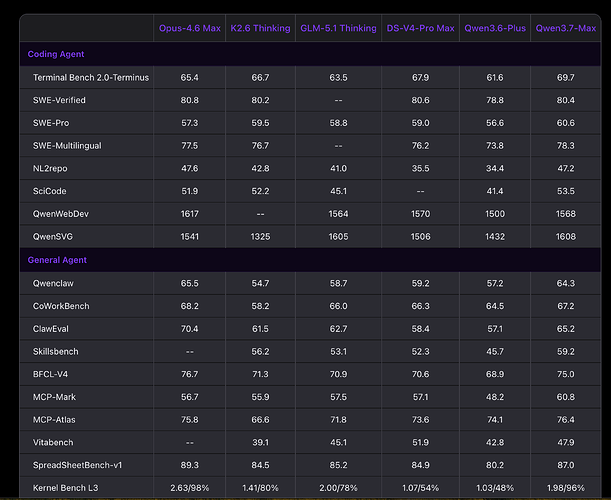Image resolution: width=611 pixels, height=500 pixels.
Task: Click the SWE-Multilingual row label
Action: 67,146
